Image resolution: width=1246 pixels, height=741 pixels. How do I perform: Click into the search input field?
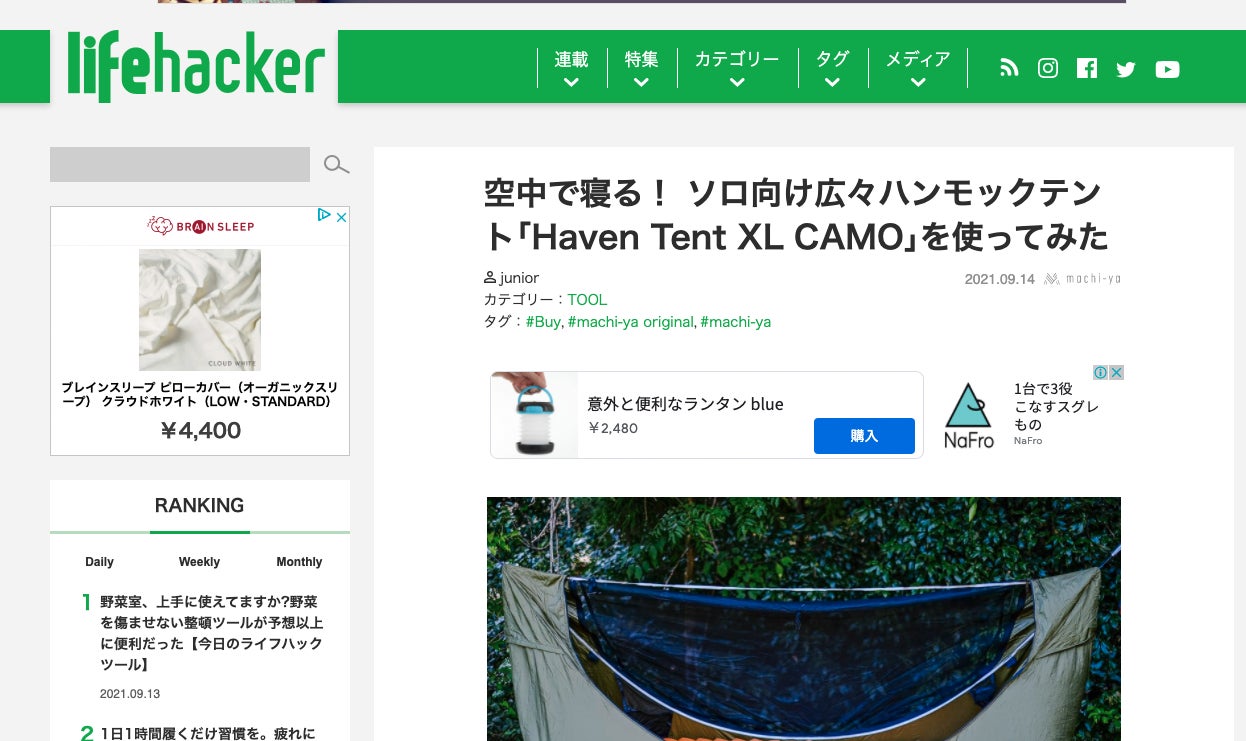tap(180, 165)
